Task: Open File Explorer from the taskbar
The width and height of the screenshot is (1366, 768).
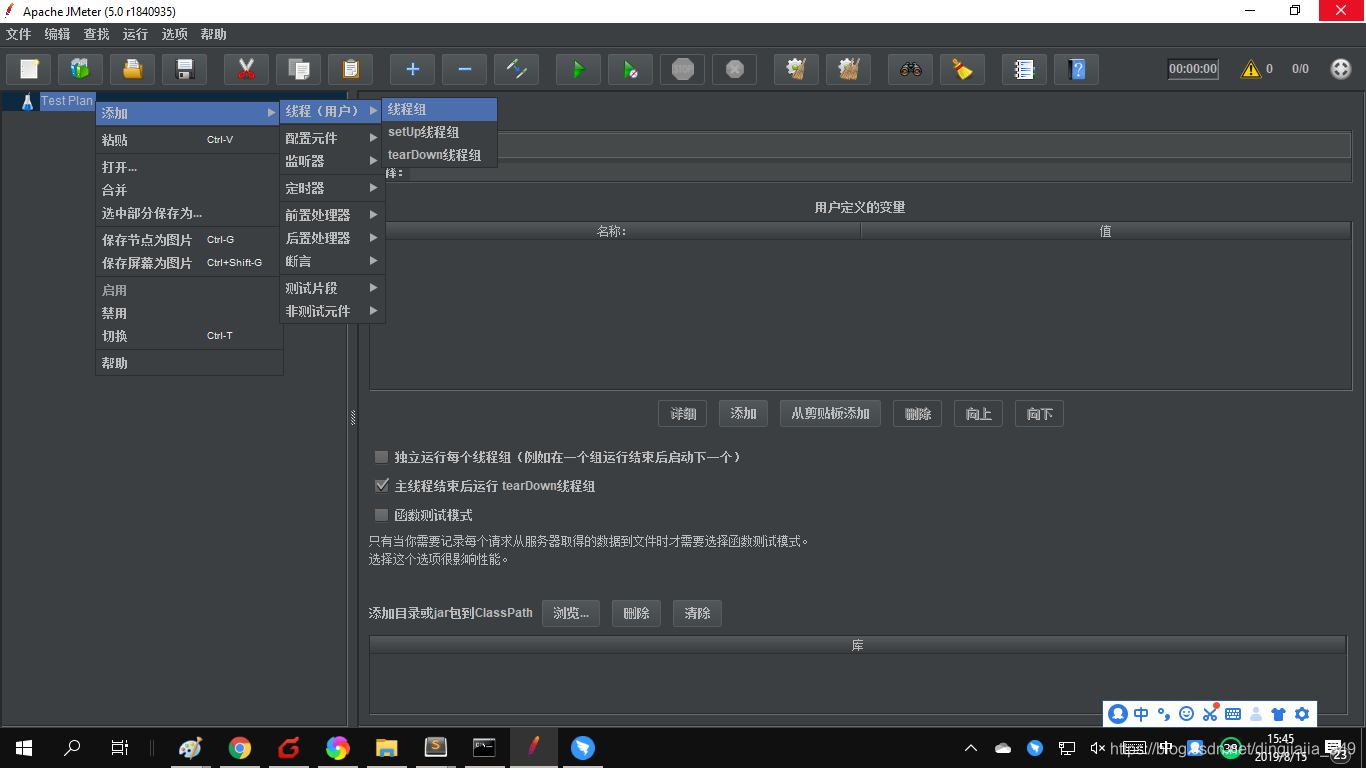Action: pyautogui.click(x=387, y=747)
